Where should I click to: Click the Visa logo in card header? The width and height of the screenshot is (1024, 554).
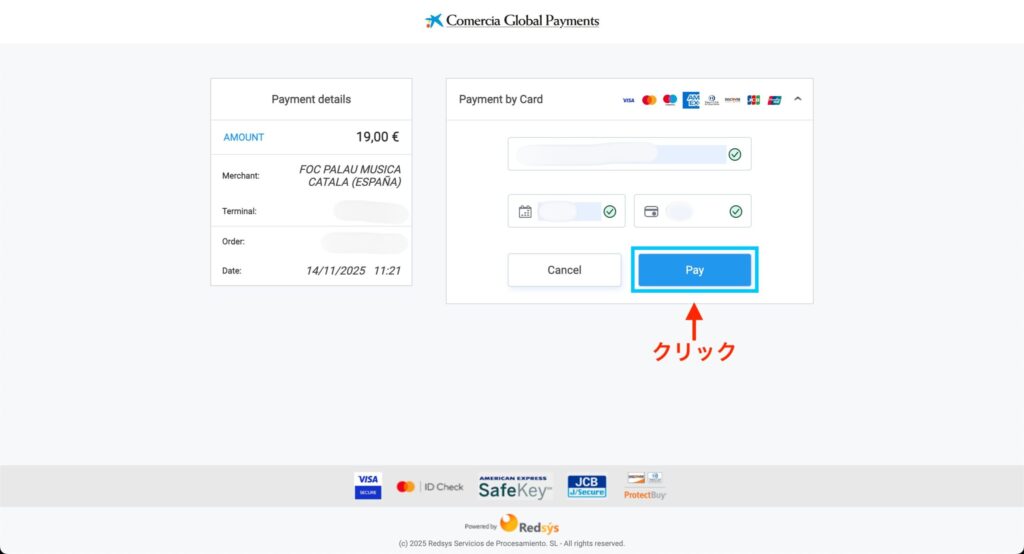pos(628,100)
